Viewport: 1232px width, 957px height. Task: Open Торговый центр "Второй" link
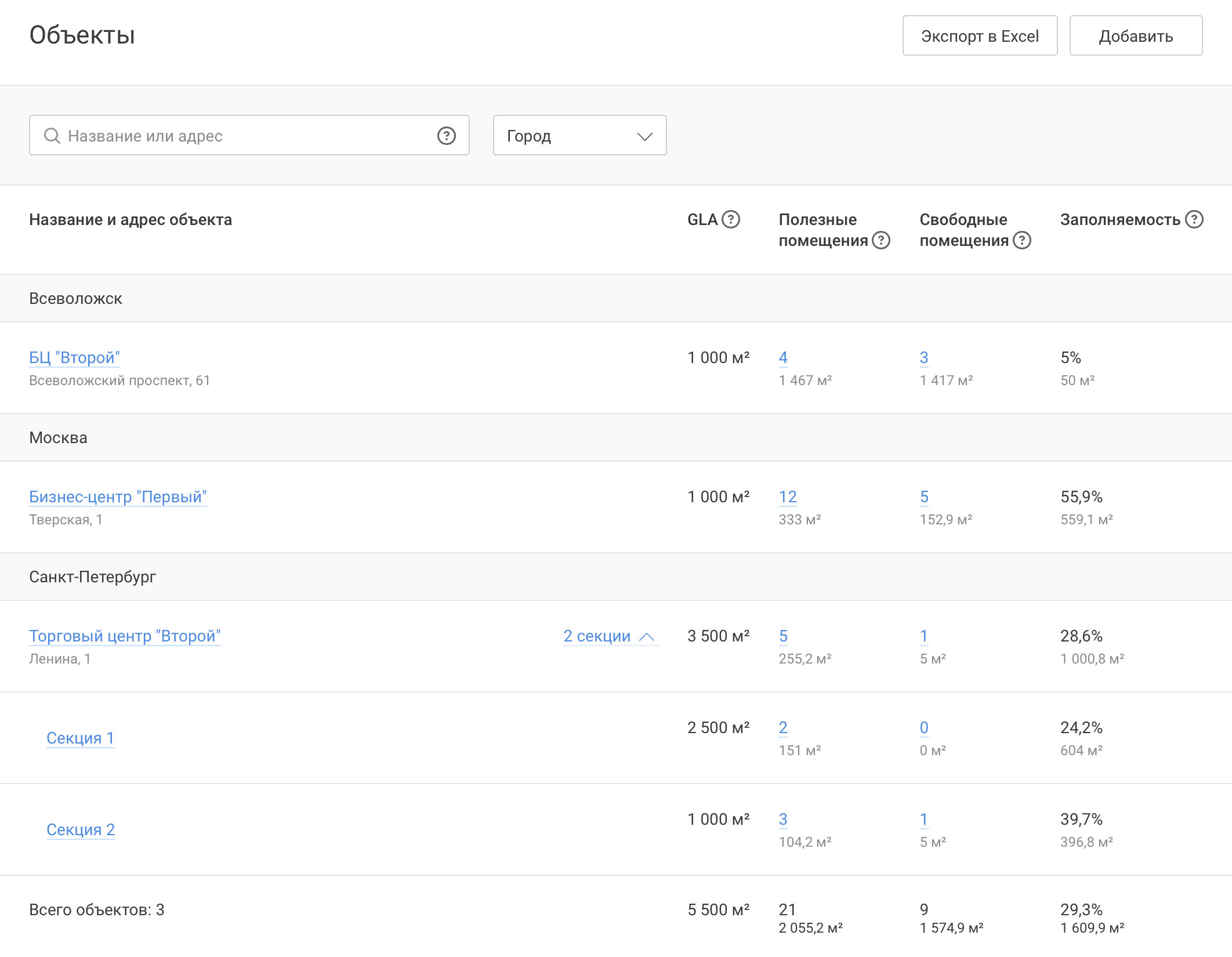click(125, 636)
